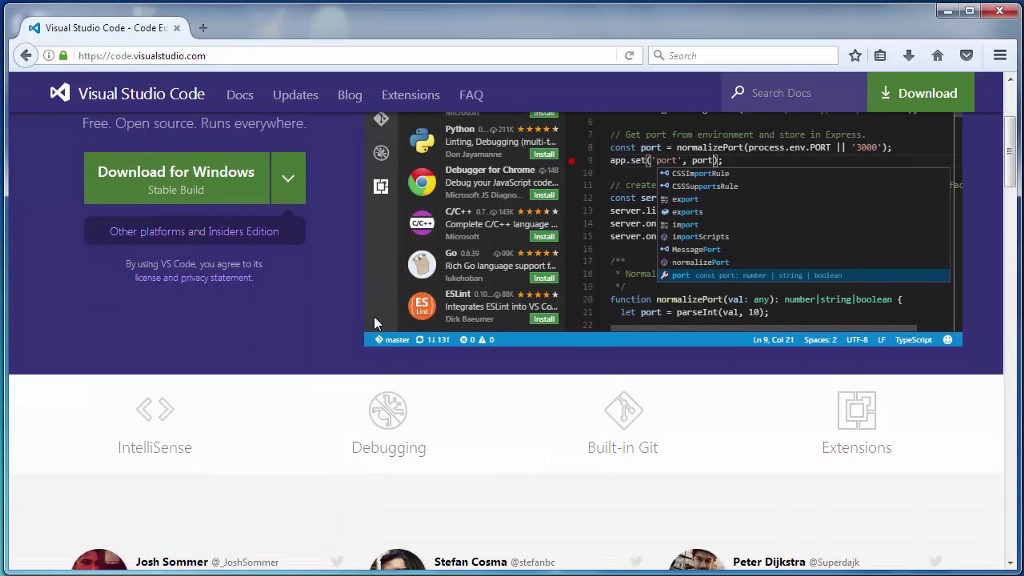
Task: Install the ESLint extension
Action: 543,319
